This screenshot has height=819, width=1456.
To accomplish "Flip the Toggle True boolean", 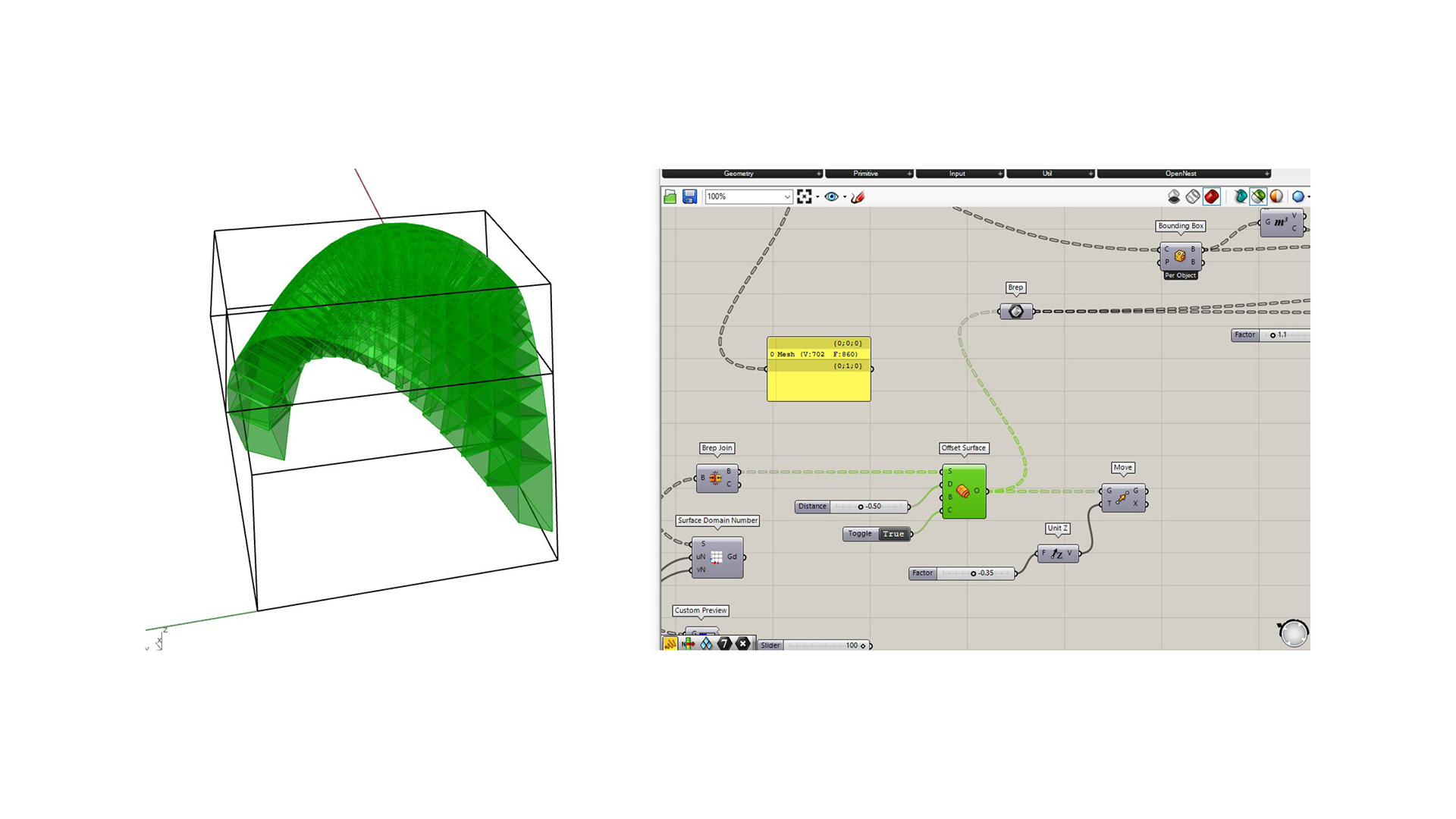I will [x=893, y=534].
